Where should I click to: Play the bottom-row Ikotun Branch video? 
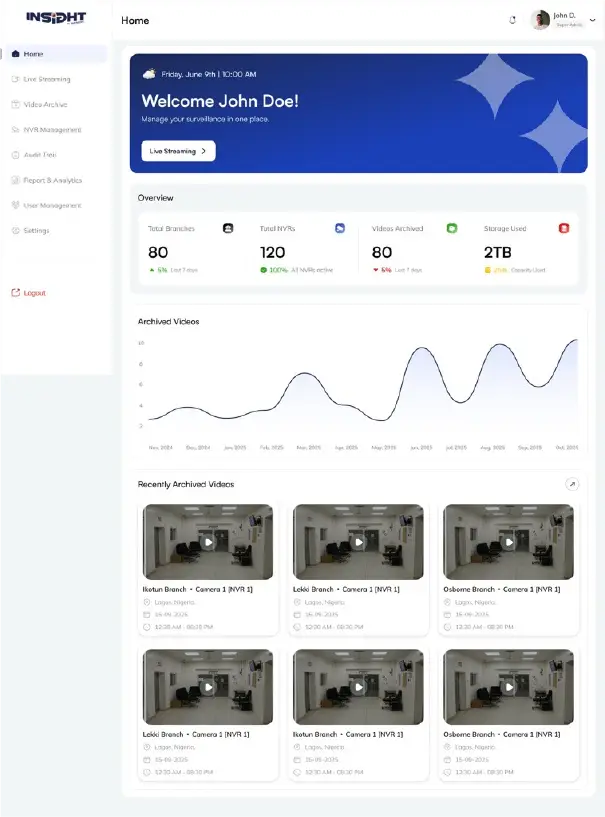[x=359, y=687]
